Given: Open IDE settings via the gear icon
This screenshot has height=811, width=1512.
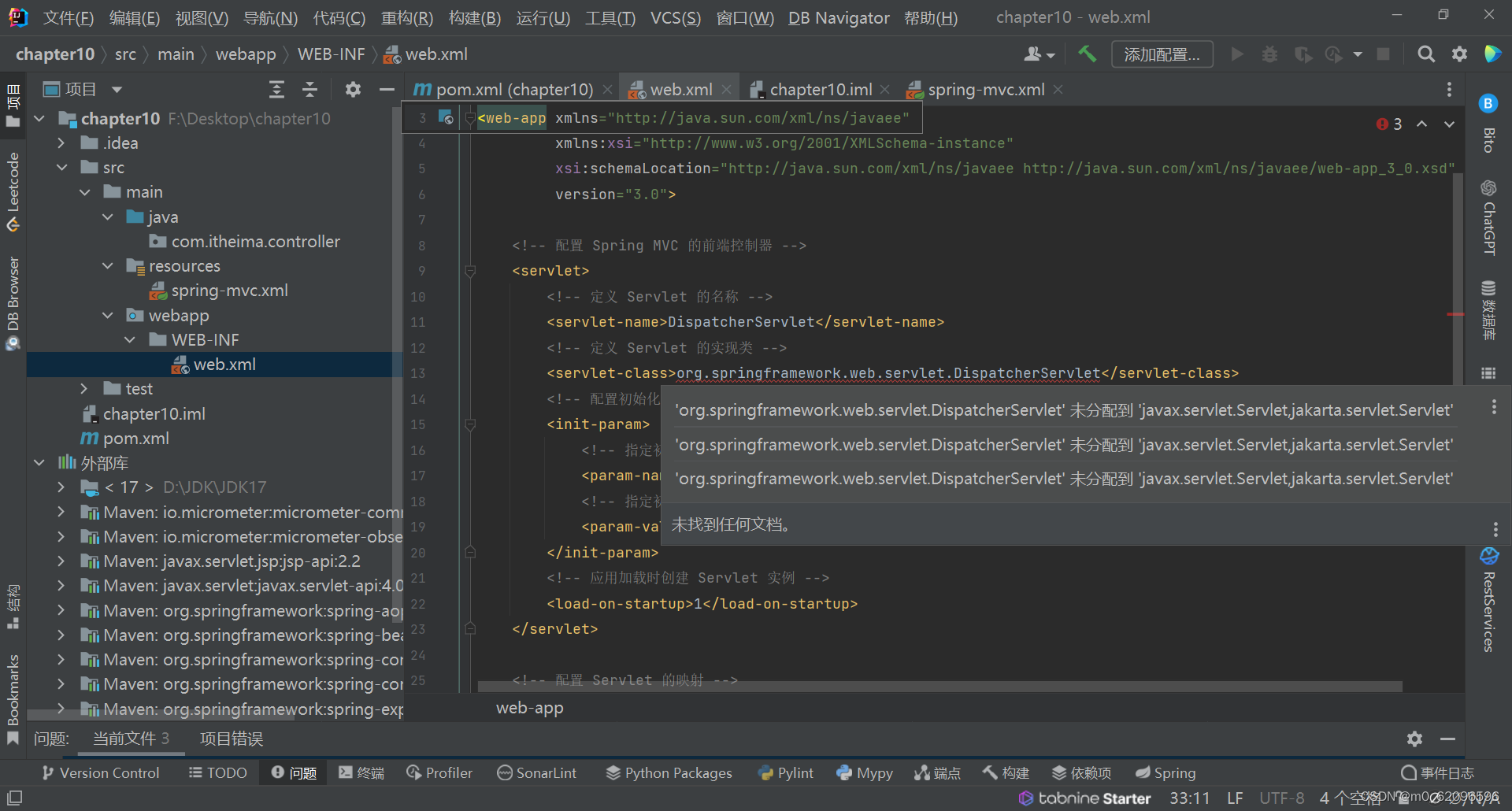Looking at the screenshot, I should [x=1459, y=54].
